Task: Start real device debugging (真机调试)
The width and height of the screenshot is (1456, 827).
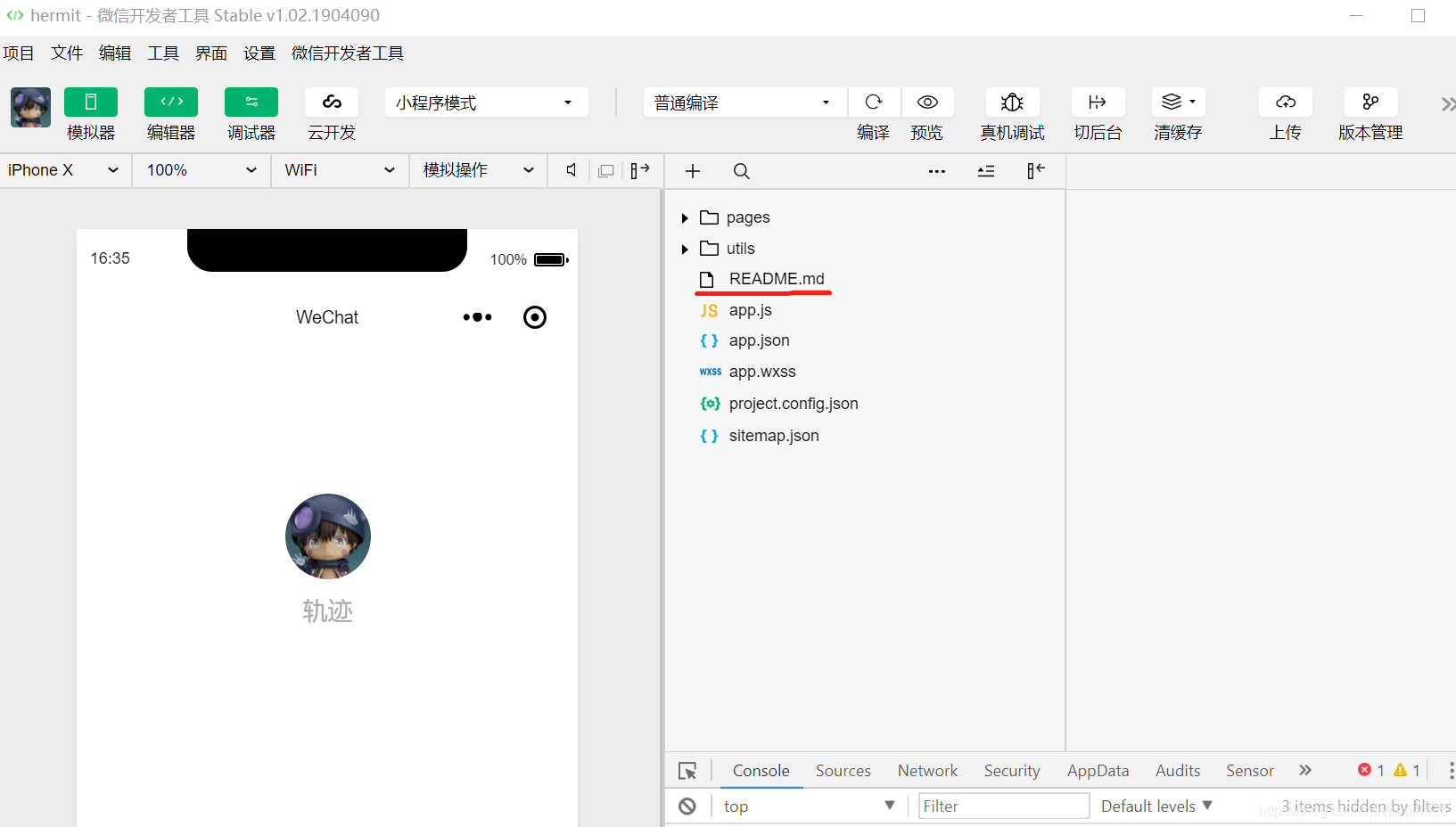Action: (1012, 102)
